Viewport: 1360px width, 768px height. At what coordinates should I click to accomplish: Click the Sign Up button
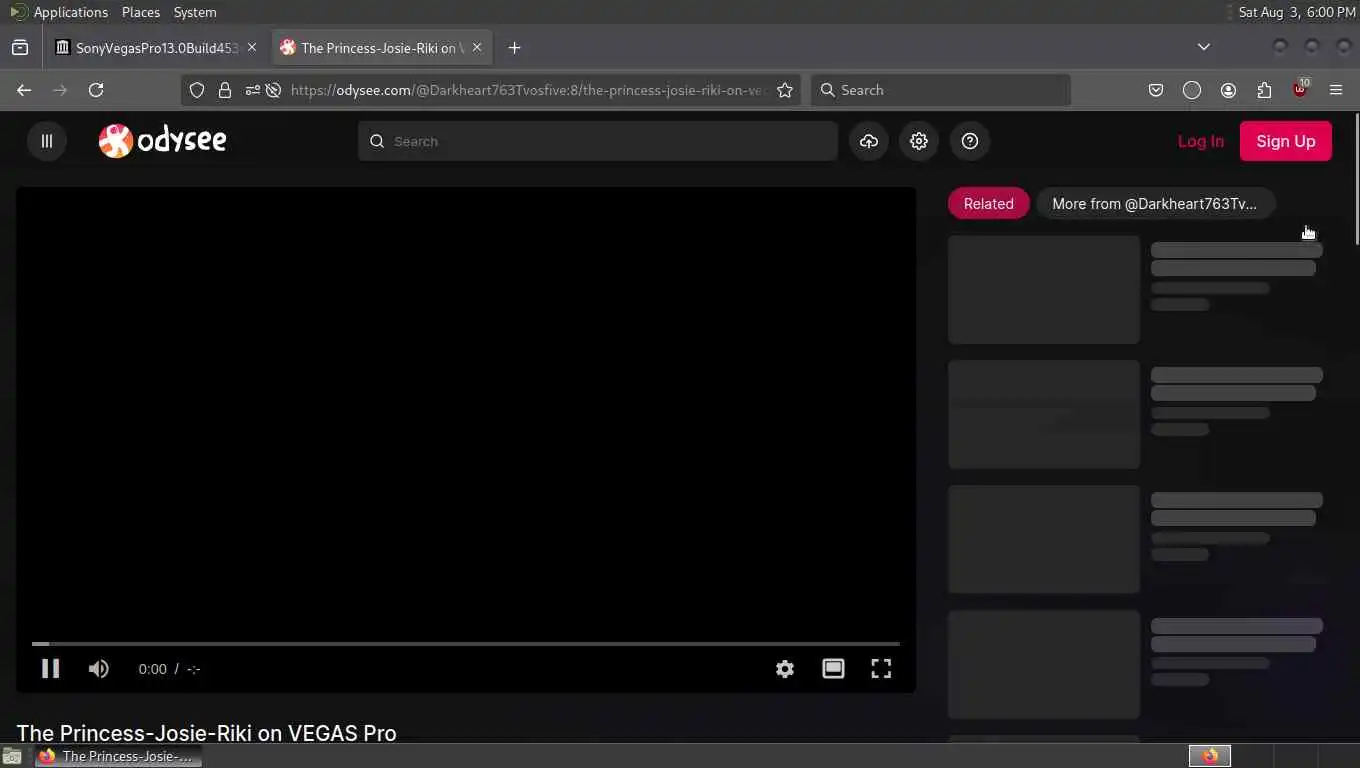(1285, 141)
